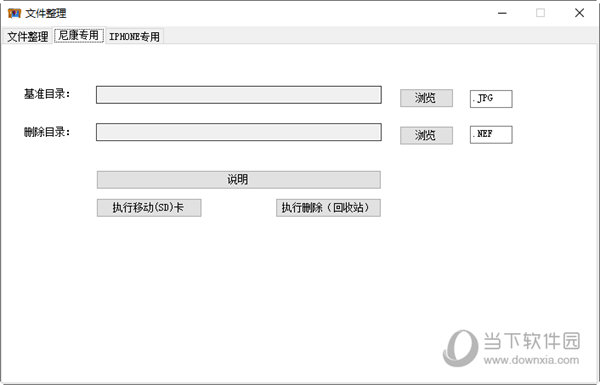Close the 文件整理 window
Viewport: 600px width, 385px height.
point(579,13)
